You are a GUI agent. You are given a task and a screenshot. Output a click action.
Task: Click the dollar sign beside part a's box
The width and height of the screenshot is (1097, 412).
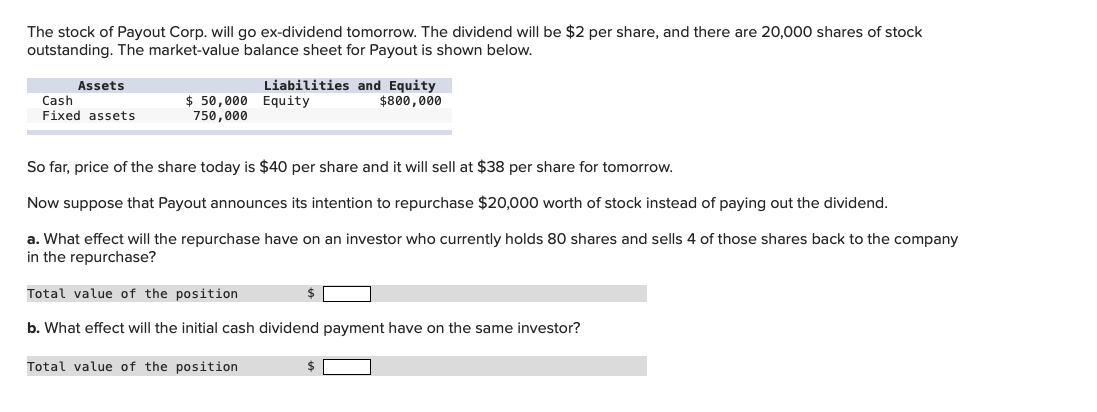coord(311,294)
